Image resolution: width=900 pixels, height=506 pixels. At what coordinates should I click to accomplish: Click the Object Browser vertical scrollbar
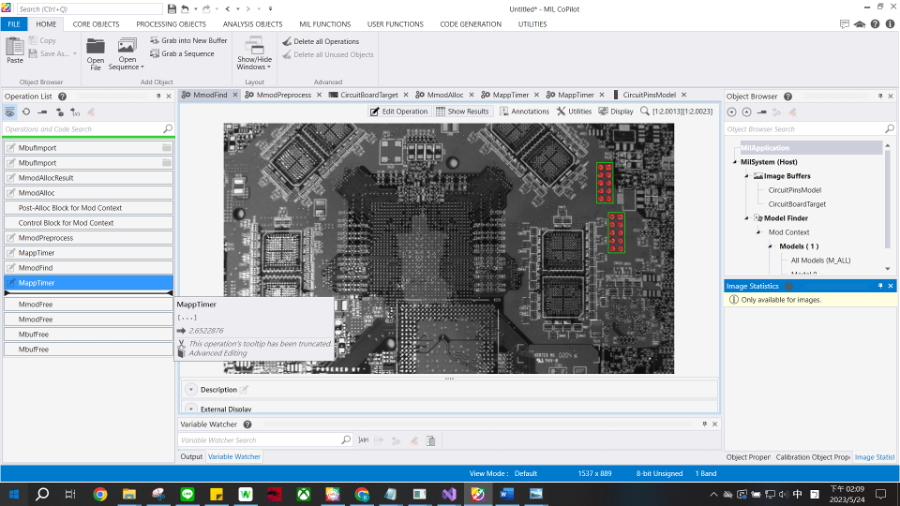click(x=888, y=198)
